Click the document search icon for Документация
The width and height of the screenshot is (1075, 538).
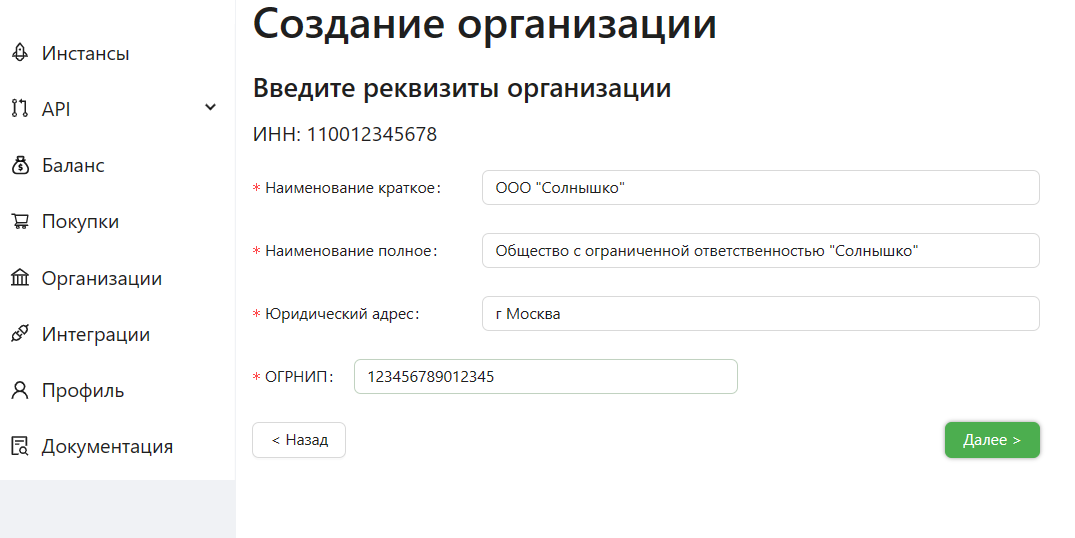[x=19, y=446]
